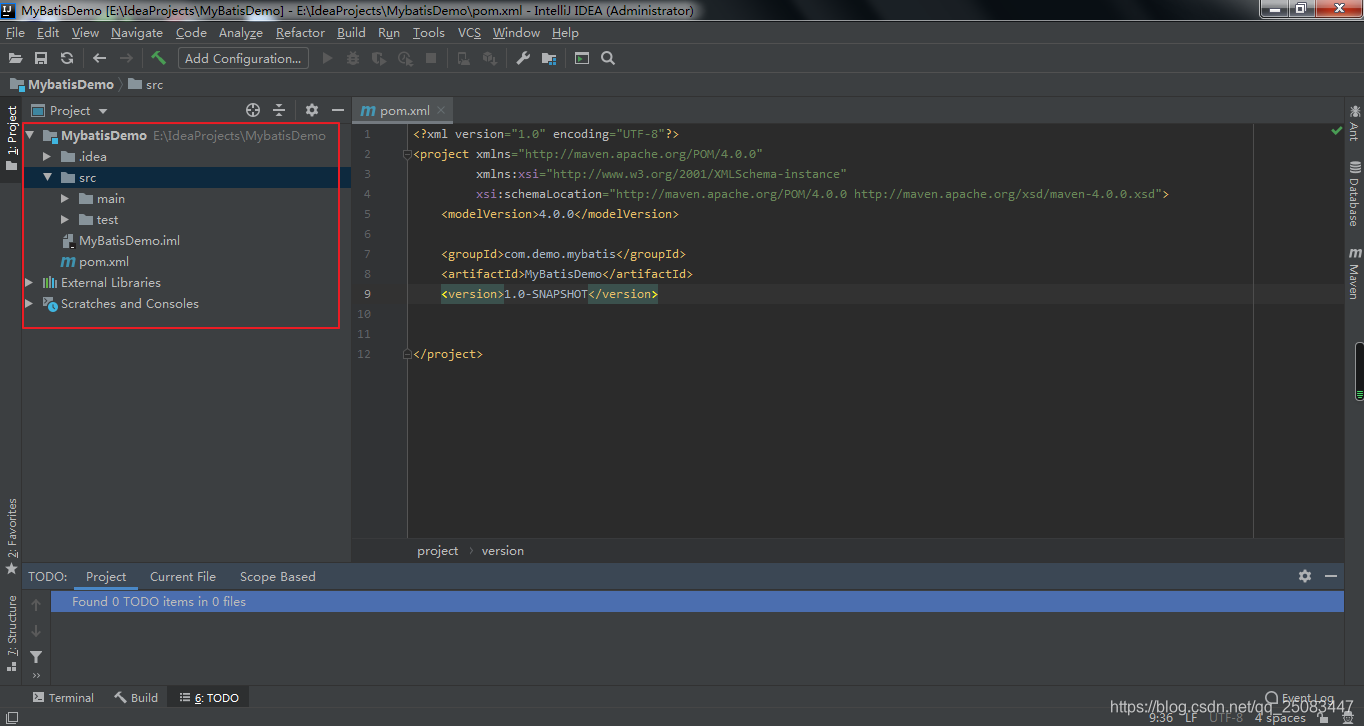
Task: Switch to Scope Based TODO tab
Action: click(x=277, y=576)
